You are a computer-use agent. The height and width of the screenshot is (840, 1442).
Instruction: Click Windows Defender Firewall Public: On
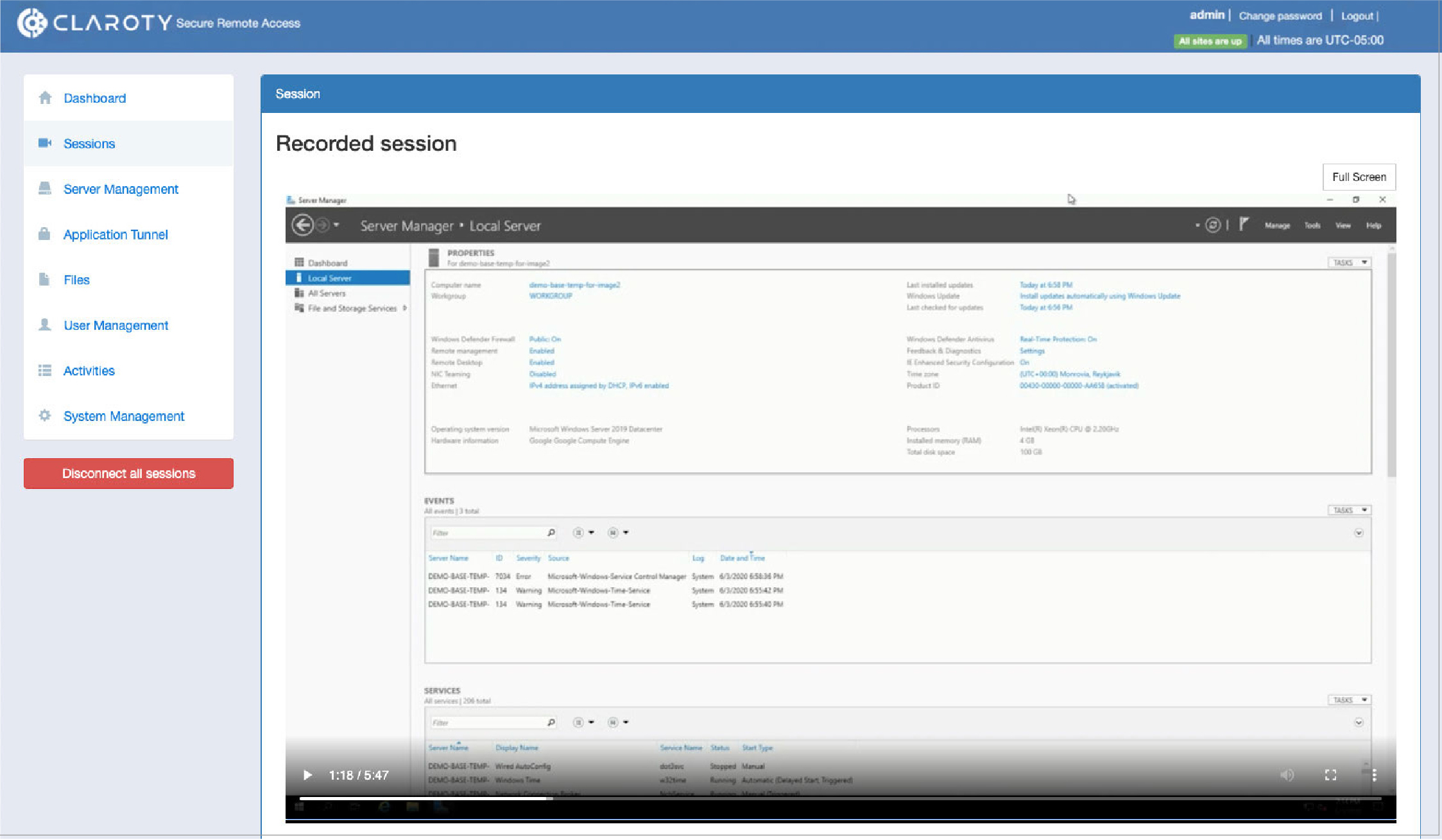545,339
